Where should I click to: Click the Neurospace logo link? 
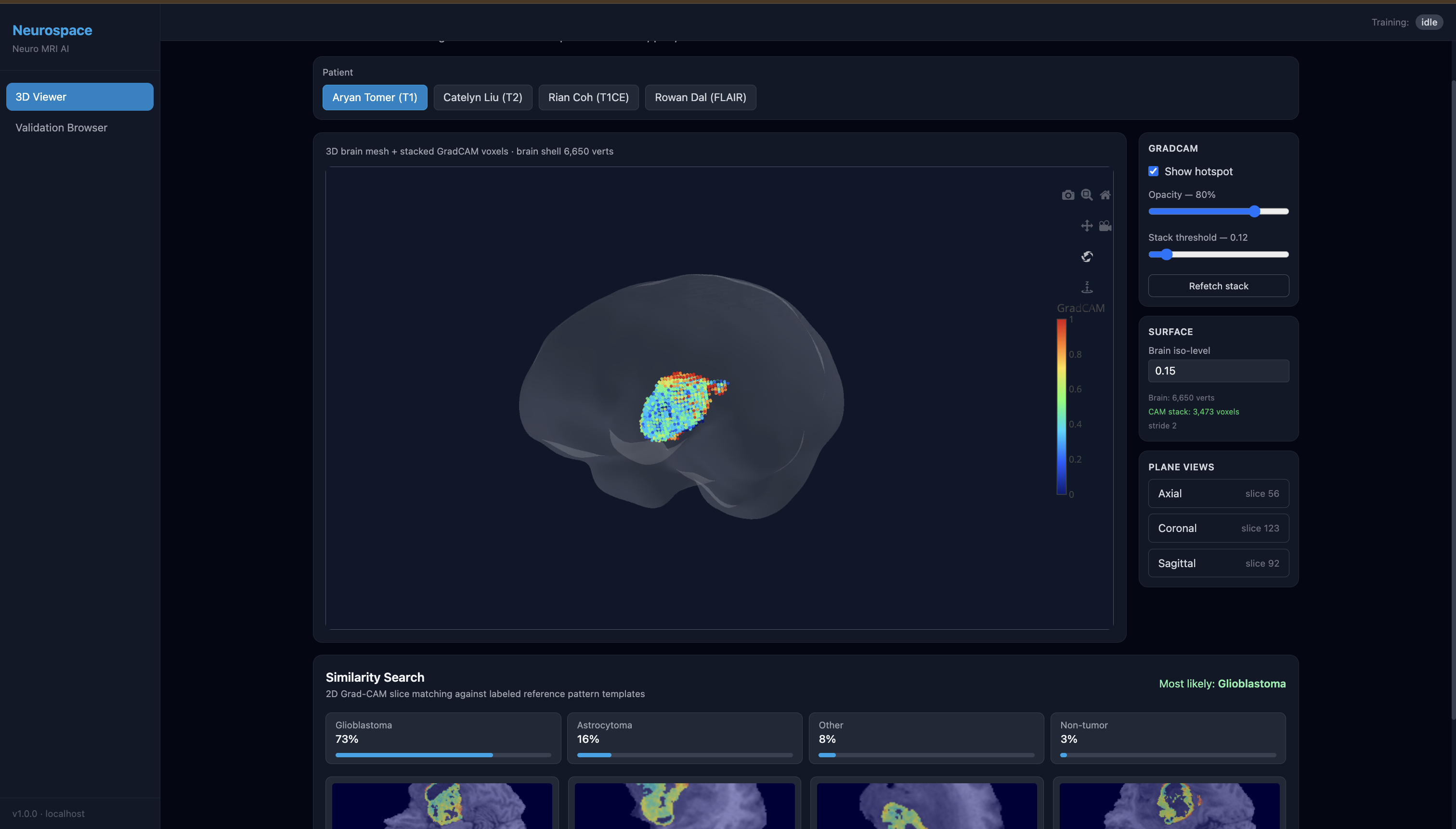pyautogui.click(x=52, y=30)
